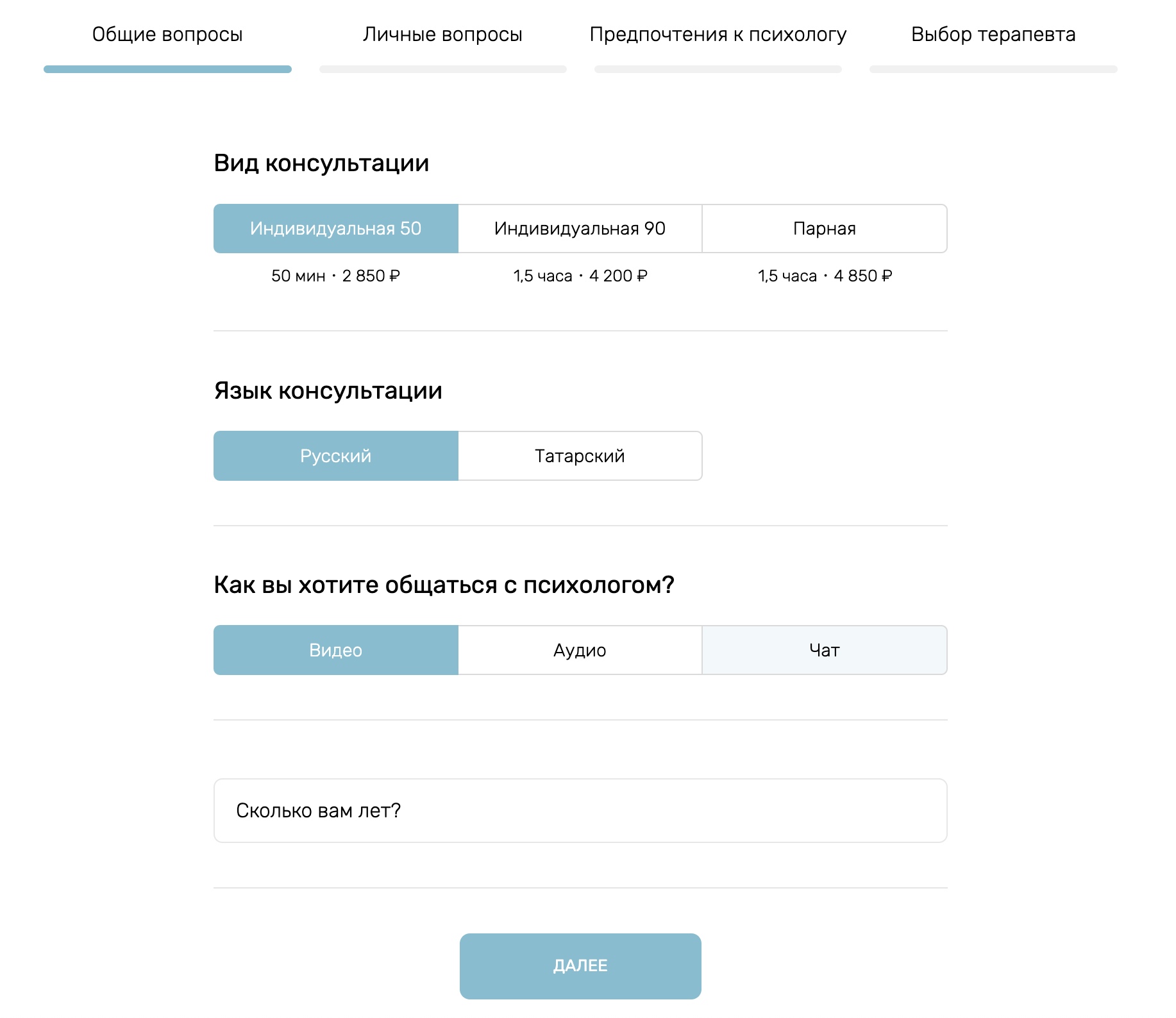Go to Предпочтения к психологу tab

tap(718, 35)
